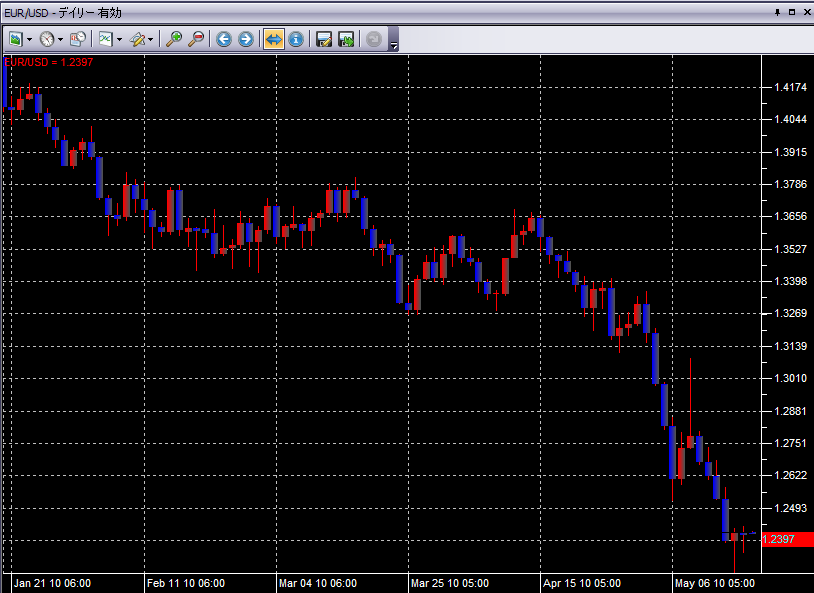Toggle the highlighted auto-scroll double-arrow button
The width and height of the screenshot is (814, 593).
[x=273, y=39]
